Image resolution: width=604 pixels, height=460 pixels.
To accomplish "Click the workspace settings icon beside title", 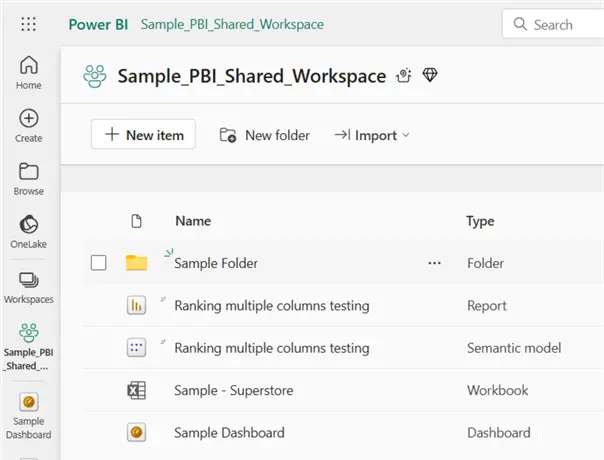I will [x=405, y=76].
